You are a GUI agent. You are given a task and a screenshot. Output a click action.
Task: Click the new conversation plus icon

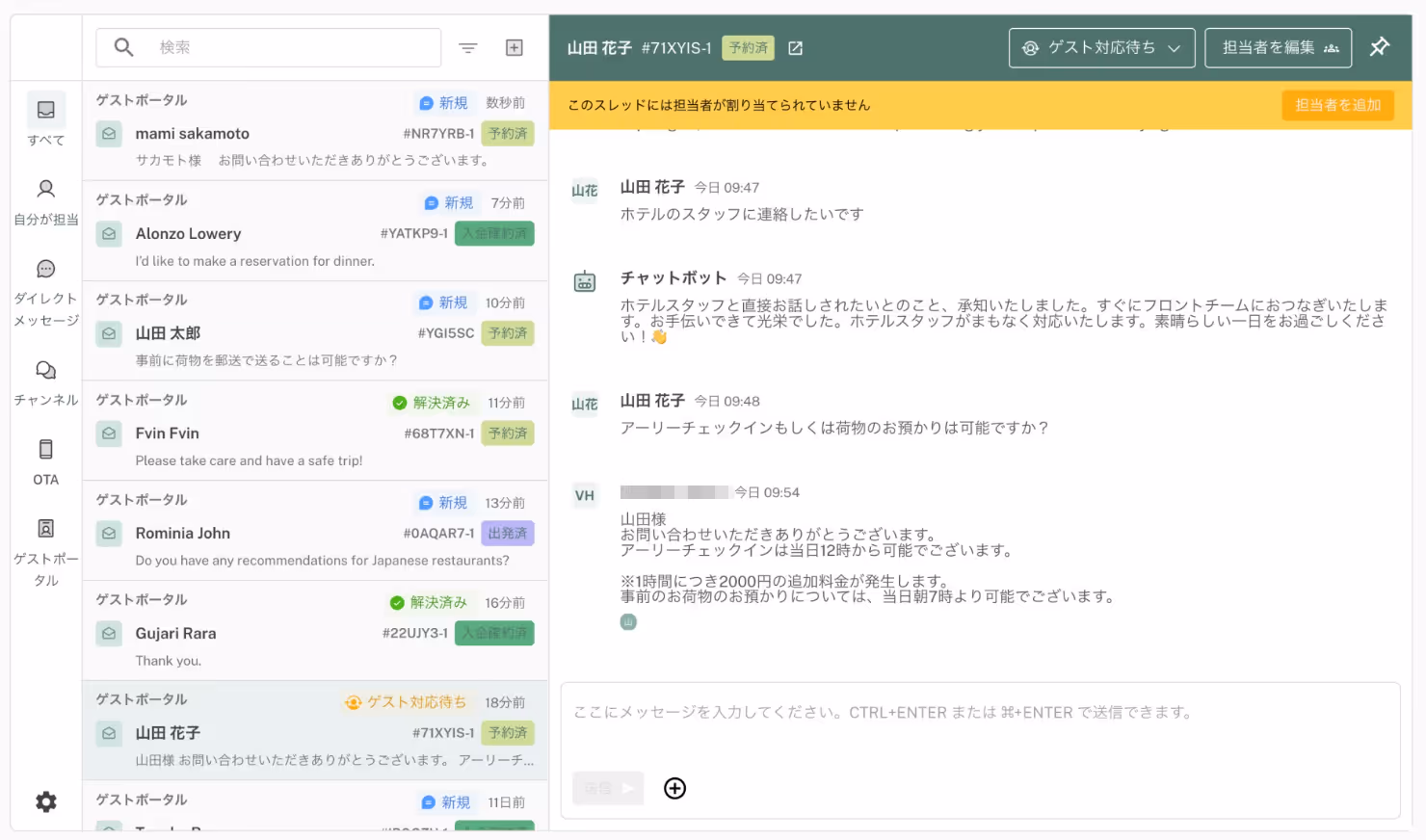(x=515, y=48)
